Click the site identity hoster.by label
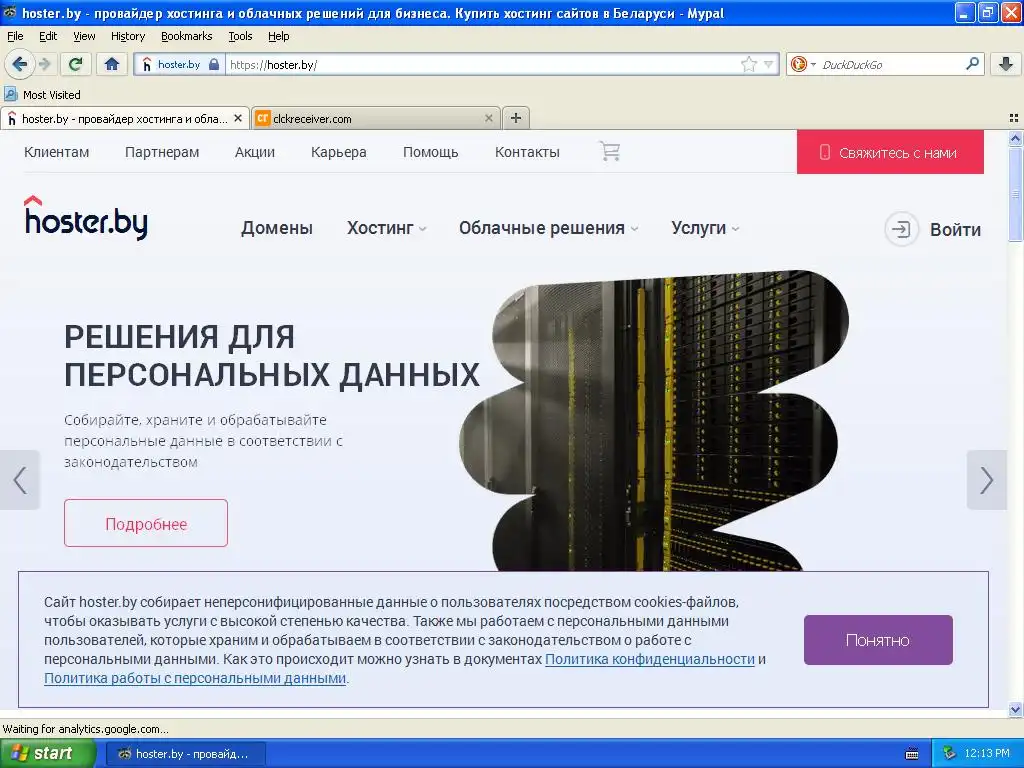 click(x=179, y=64)
